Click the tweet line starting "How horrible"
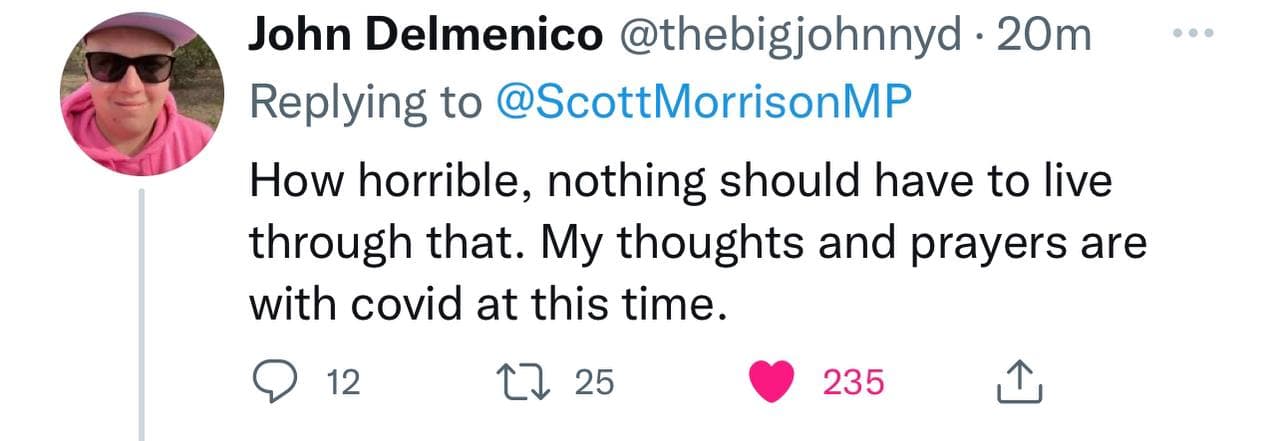This screenshot has height=441, width=1280. click(x=680, y=184)
